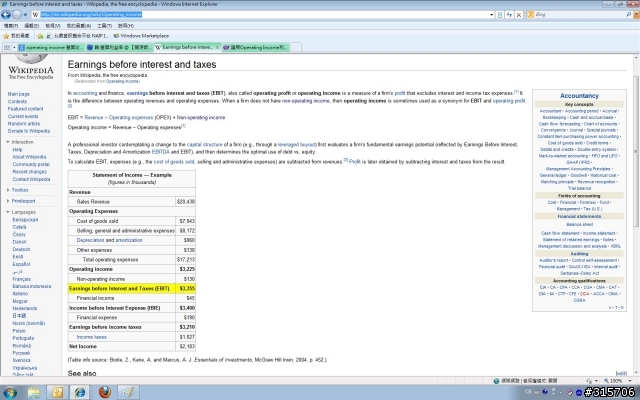
Task: Switch to the second blue-icon tab
Action: coord(120,48)
